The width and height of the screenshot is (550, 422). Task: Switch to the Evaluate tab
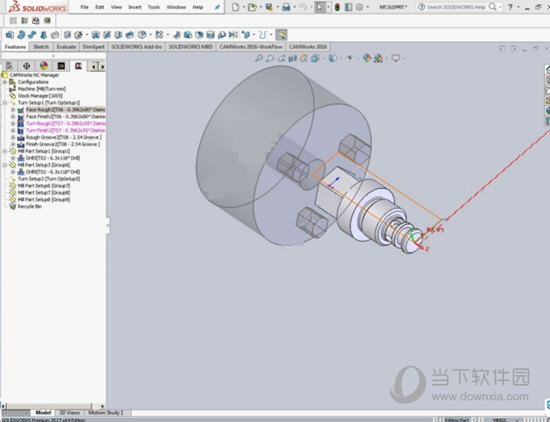pyautogui.click(x=66, y=47)
